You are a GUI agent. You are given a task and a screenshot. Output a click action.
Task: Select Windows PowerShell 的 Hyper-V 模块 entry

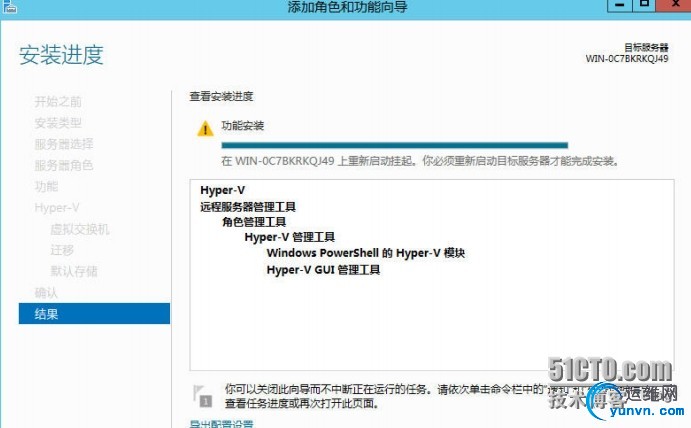366,253
